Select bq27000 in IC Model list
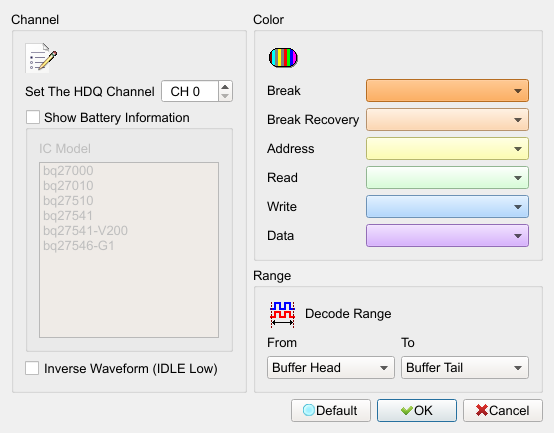 tap(129, 171)
